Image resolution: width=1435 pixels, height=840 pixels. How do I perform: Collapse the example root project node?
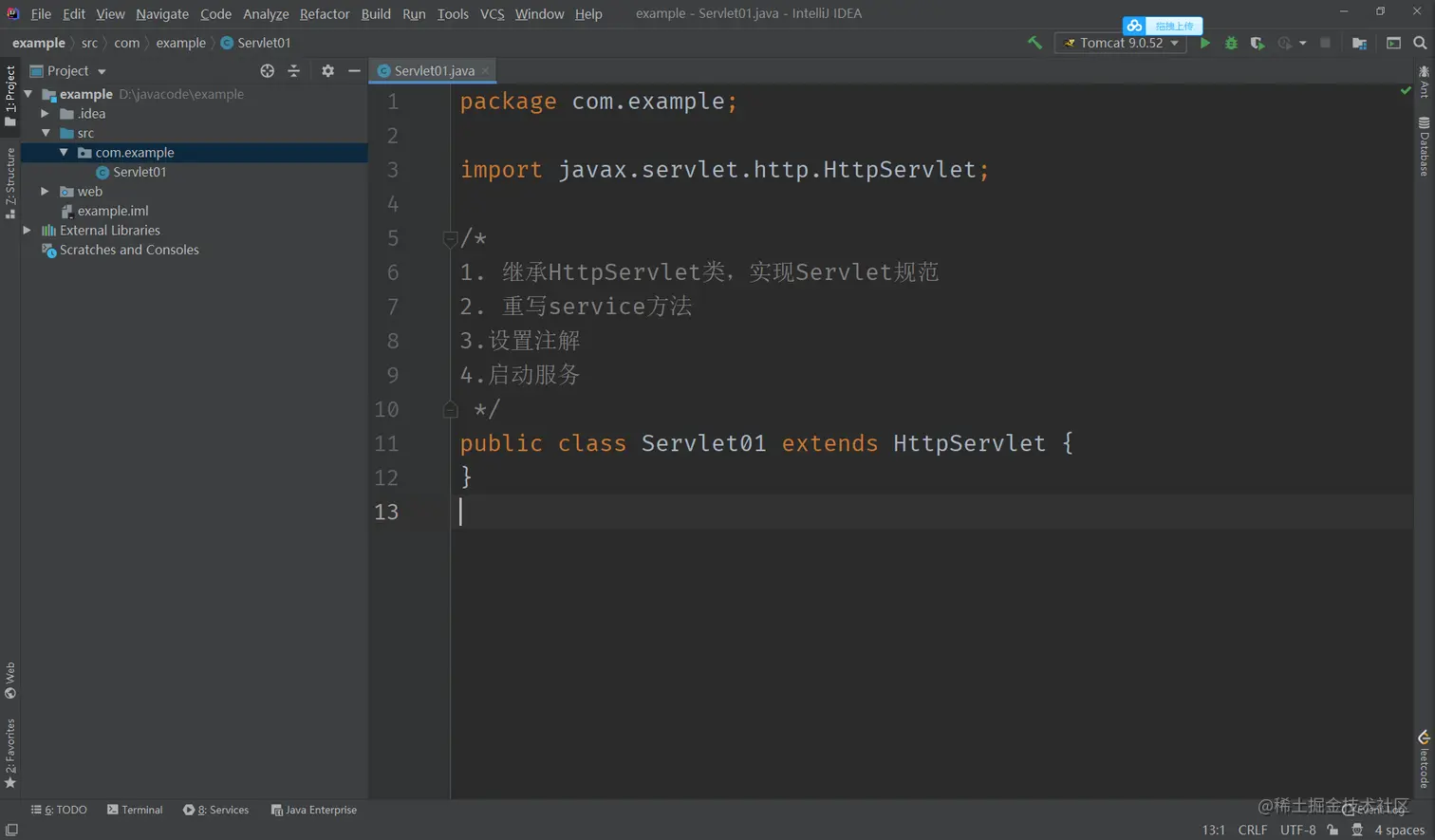28,94
